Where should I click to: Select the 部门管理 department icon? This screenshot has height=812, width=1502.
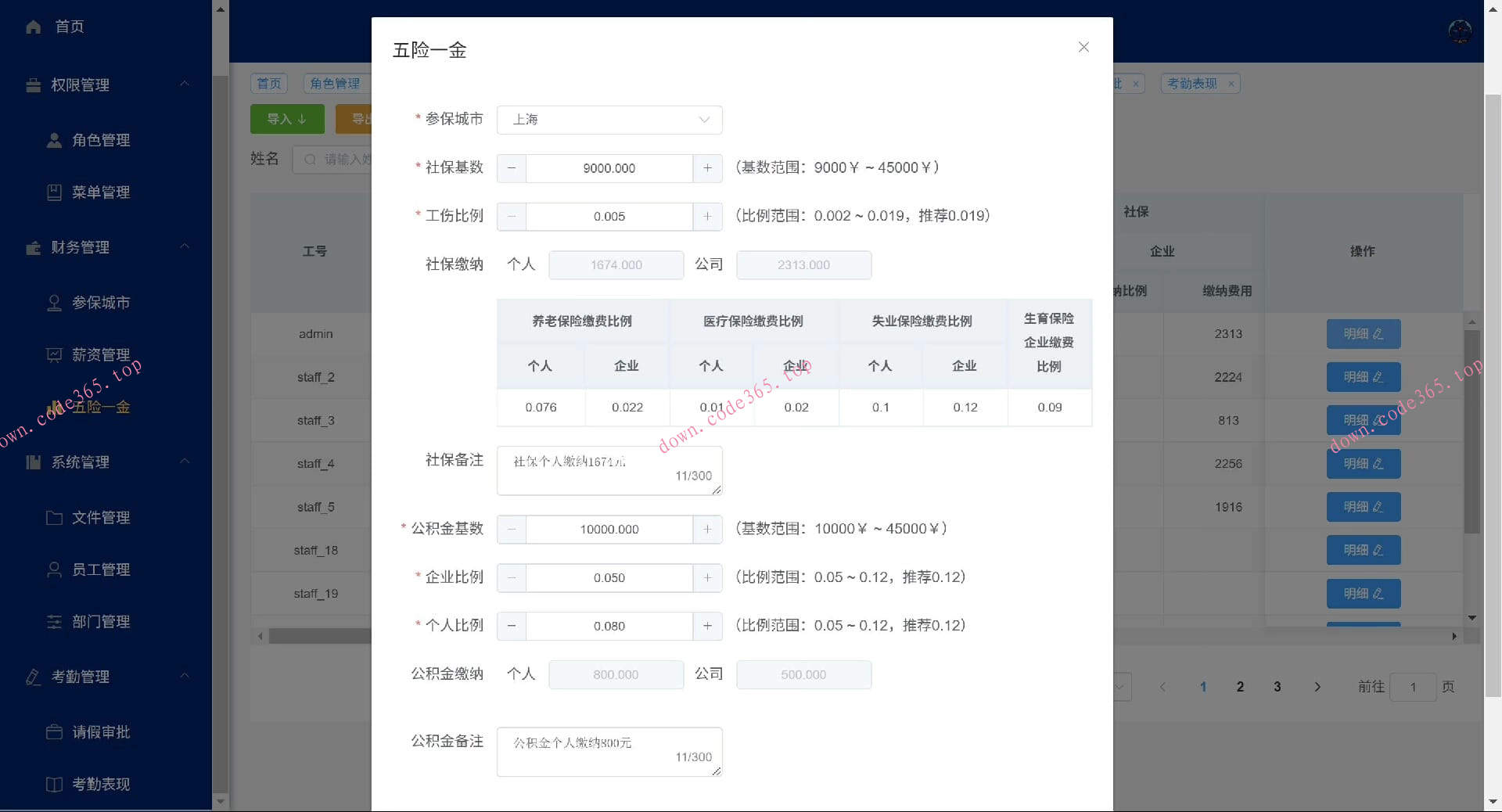[x=54, y=621]
